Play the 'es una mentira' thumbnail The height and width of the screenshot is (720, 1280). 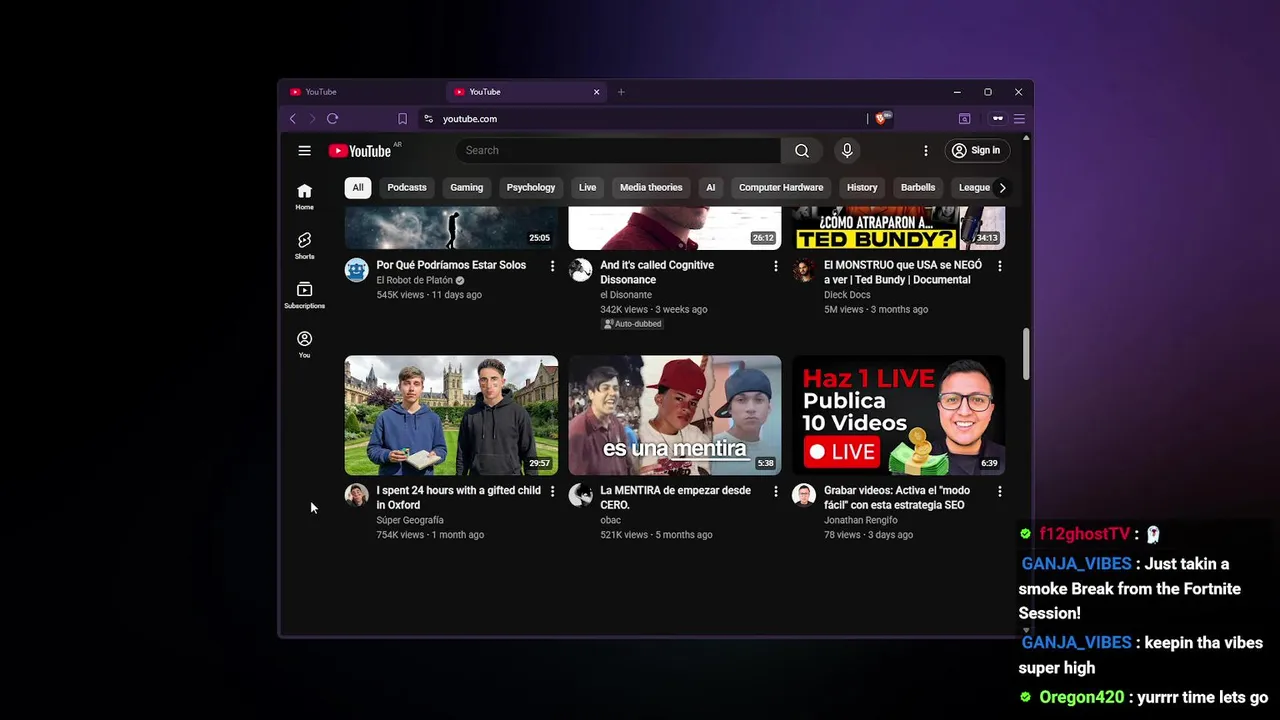[675, 415]
